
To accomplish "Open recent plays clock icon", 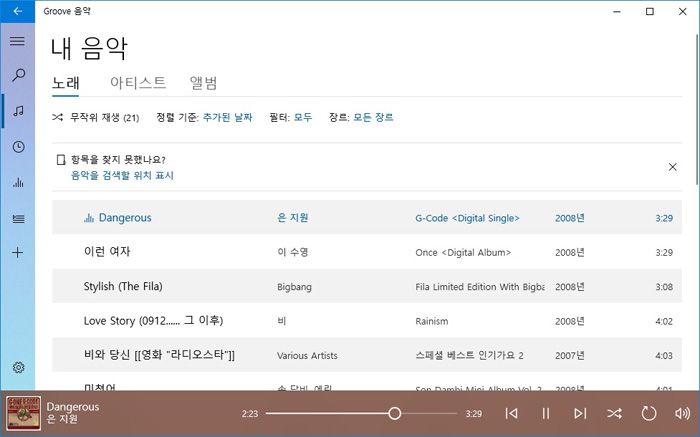I will coord(18,147).
